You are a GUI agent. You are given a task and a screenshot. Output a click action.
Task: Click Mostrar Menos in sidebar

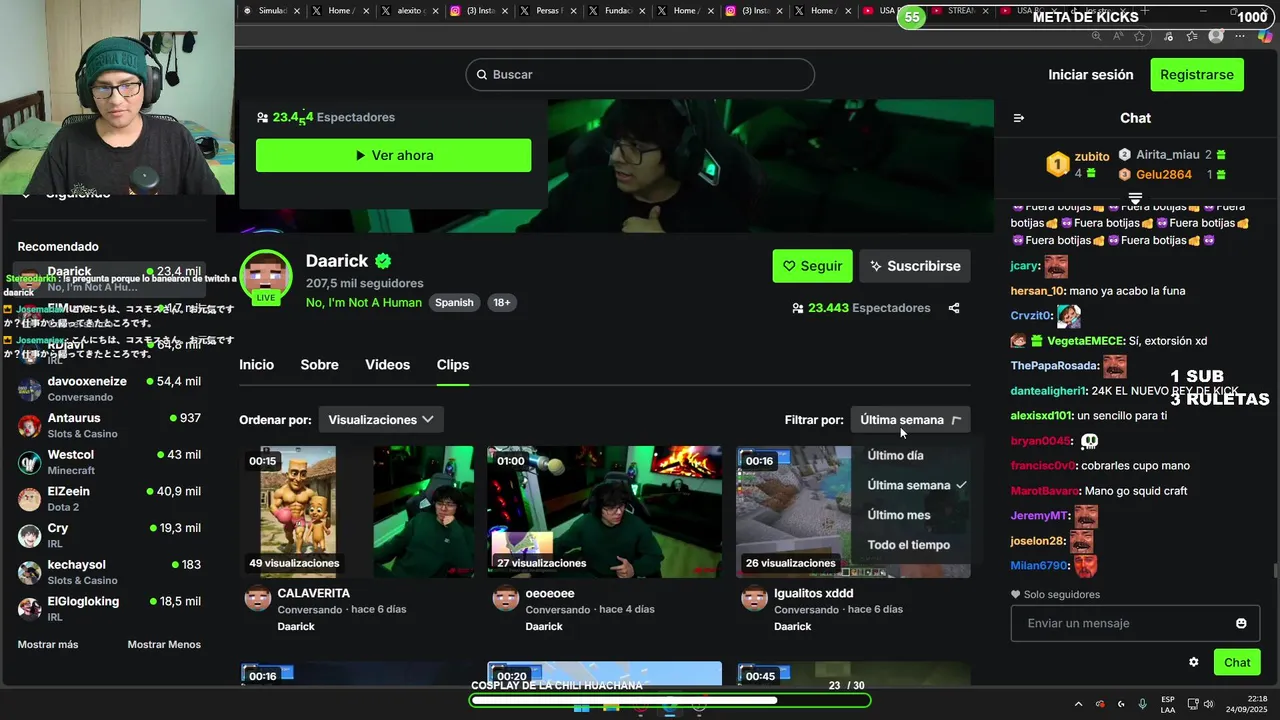[x=164, y=645]
